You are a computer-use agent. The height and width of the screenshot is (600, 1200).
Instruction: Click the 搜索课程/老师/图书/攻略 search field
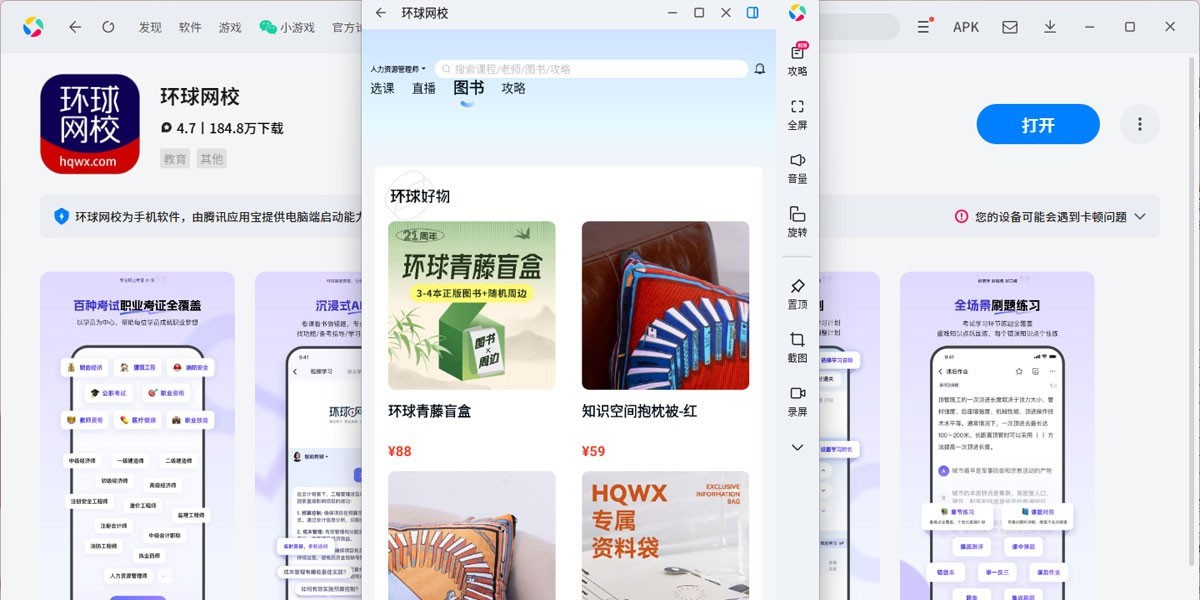tap(590, 69)
